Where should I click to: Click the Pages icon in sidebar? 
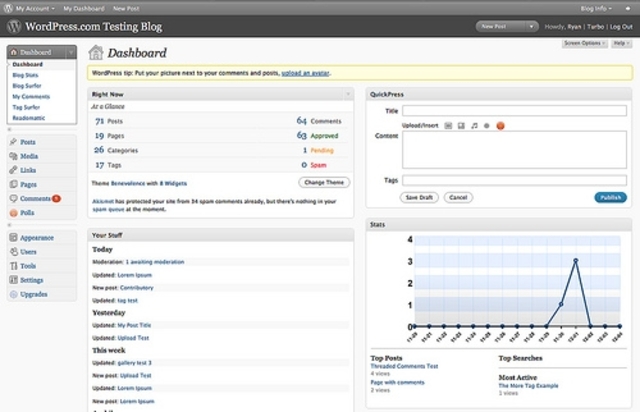[13, 184]
